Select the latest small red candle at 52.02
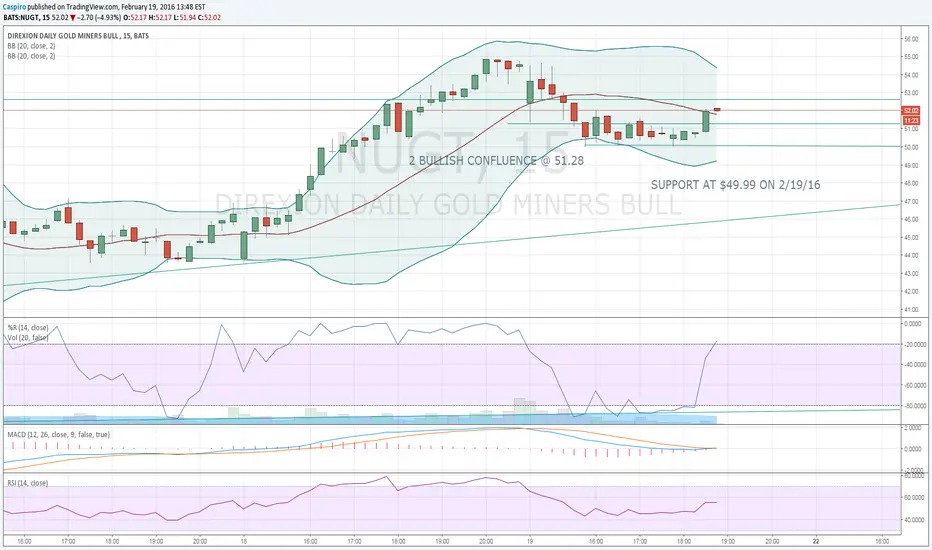932x550 pixels. tap(717, 109)
